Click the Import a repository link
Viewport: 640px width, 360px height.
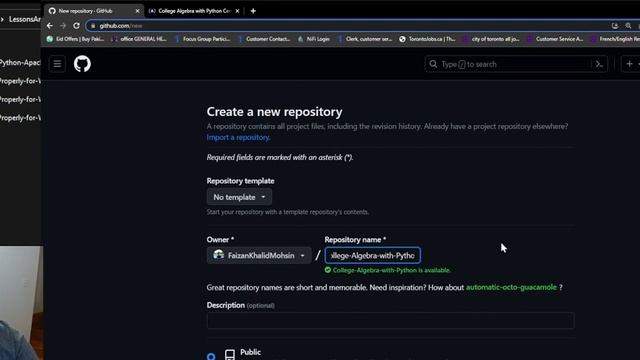tap(238, 138)
